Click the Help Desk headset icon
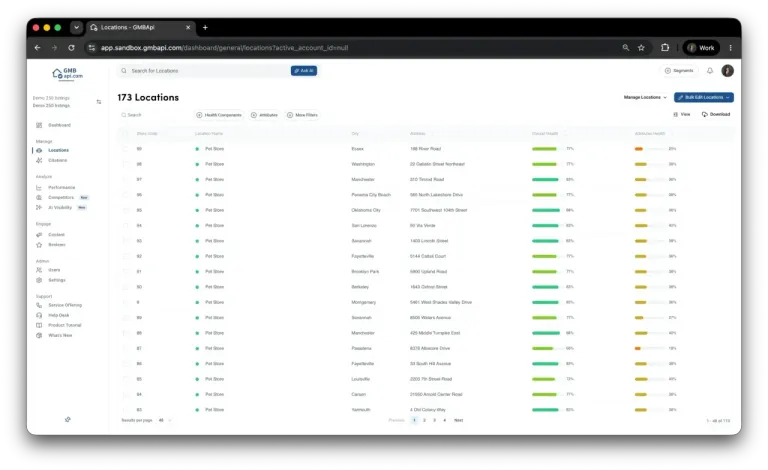Screen dimensions: 768x470 [x=39, y=316]
